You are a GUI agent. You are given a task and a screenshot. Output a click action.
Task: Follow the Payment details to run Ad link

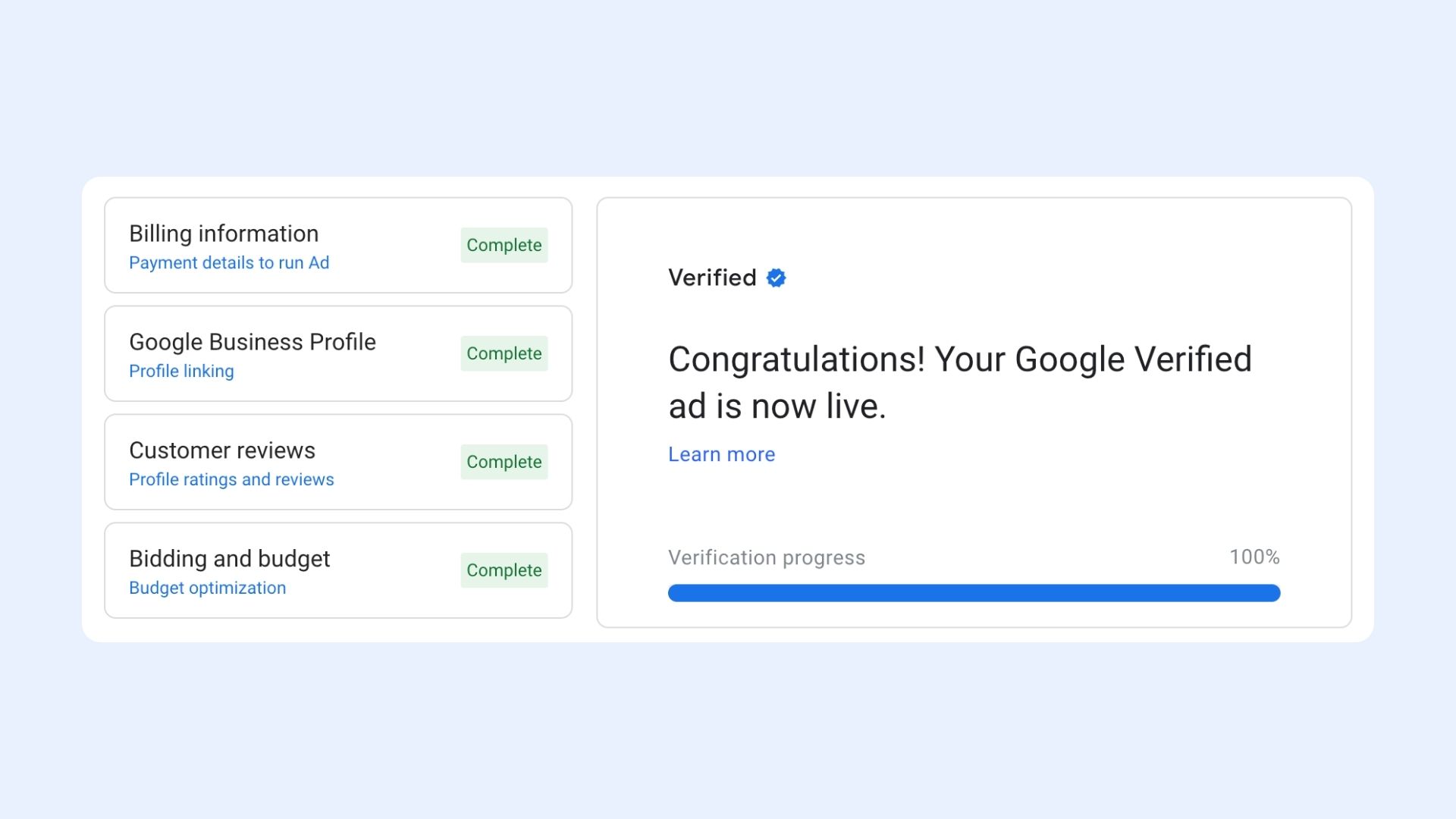[229, 262]
